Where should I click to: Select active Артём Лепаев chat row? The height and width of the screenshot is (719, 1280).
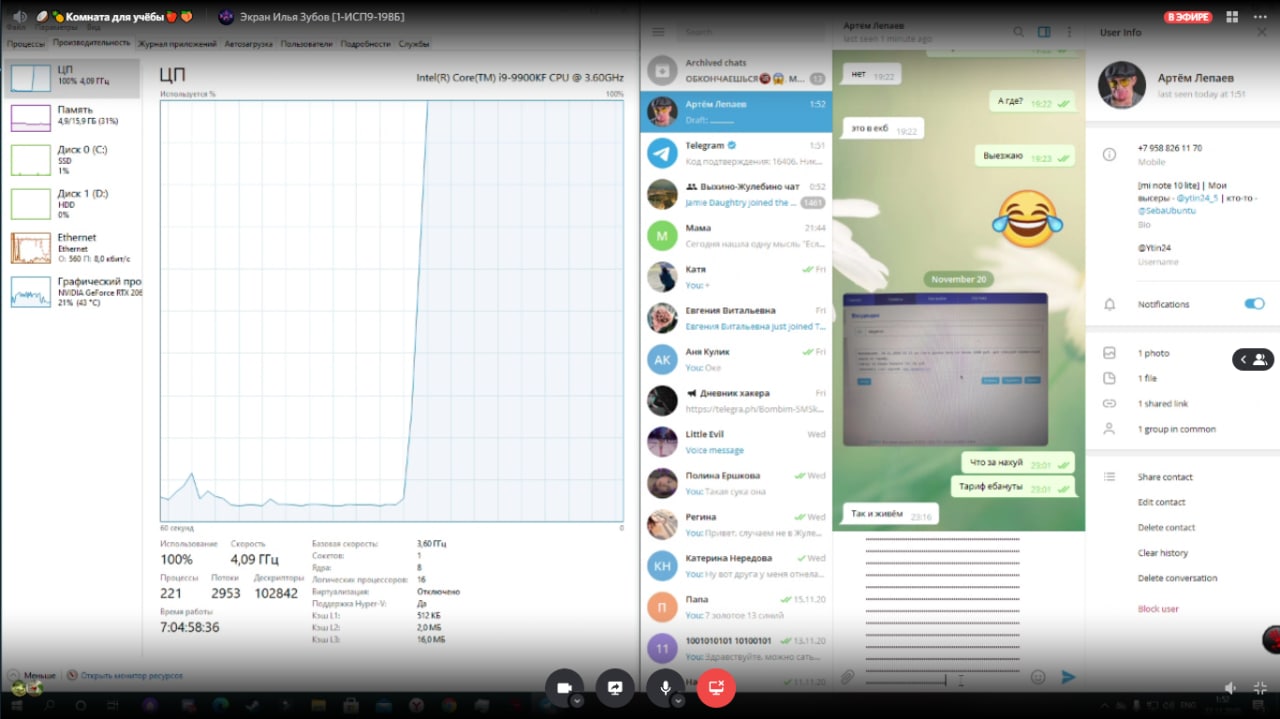point(736,112)
